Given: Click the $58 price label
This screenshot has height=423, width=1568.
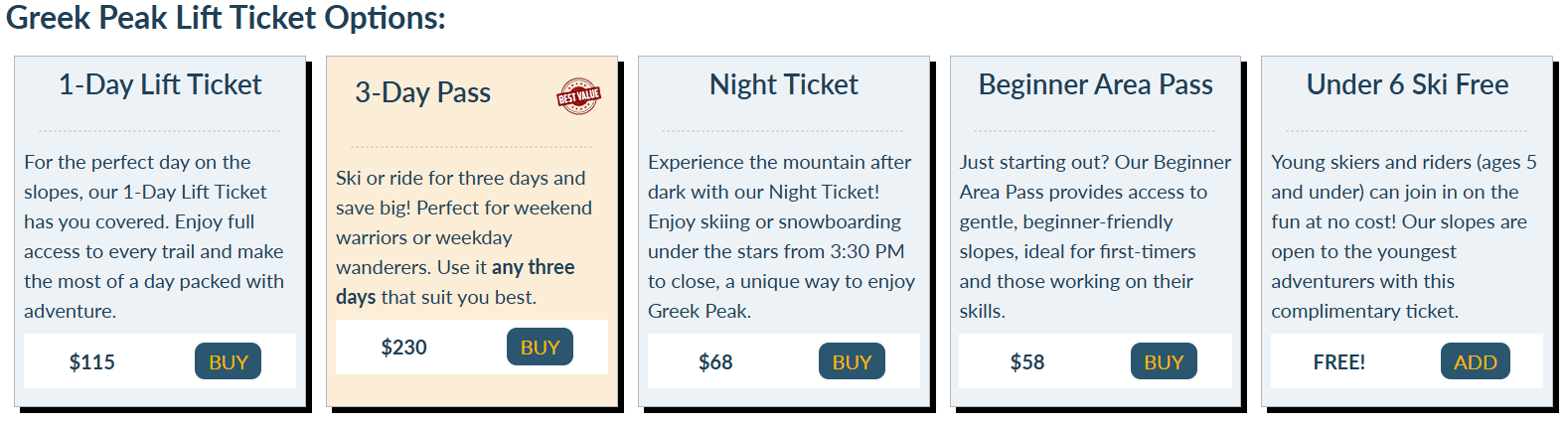Looking at the screenshot, I should [1027, 362].
